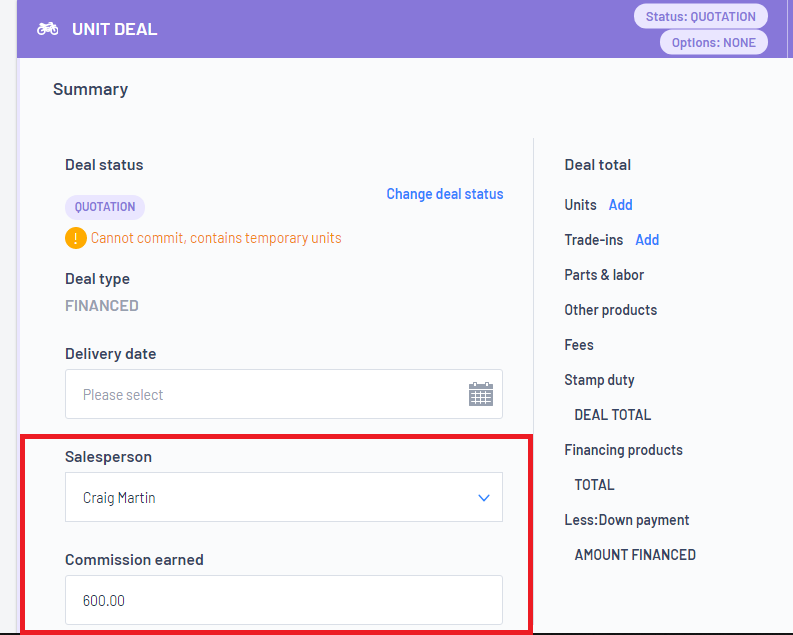
Task: Select the Craig Martin salesperson box
Action: pyautogui.click(x=284, y=497)
